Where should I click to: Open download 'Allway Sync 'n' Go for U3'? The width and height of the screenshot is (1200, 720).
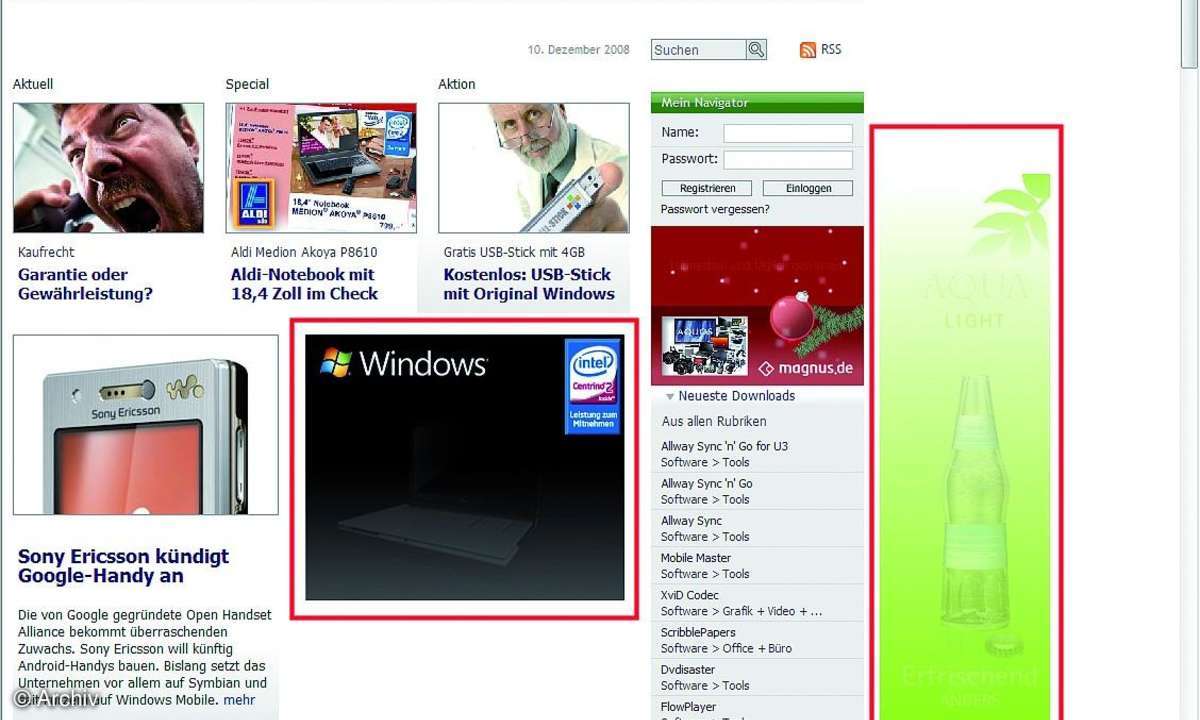click(x=724, y=446)
